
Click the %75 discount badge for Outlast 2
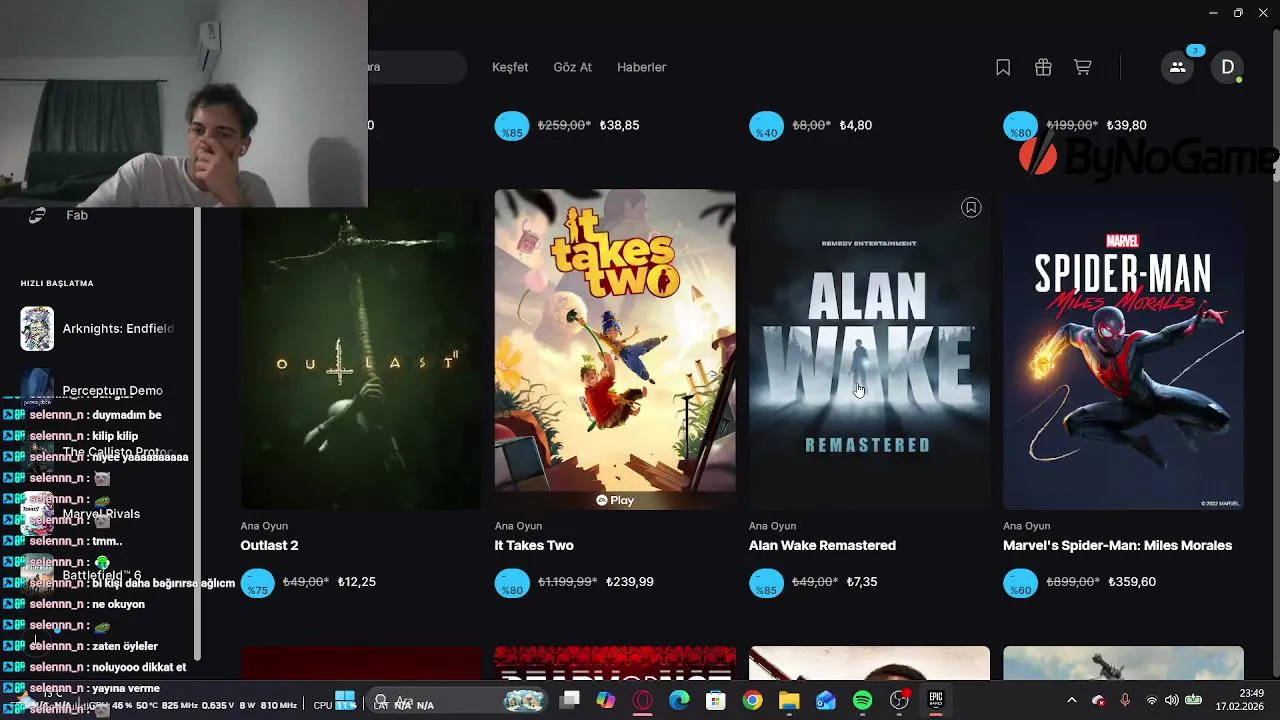click(x=258, y=583)
